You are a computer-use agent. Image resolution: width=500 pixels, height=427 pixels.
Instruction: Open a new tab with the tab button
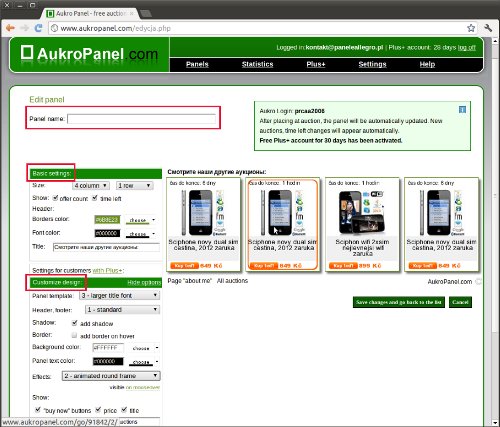point(146,14)
